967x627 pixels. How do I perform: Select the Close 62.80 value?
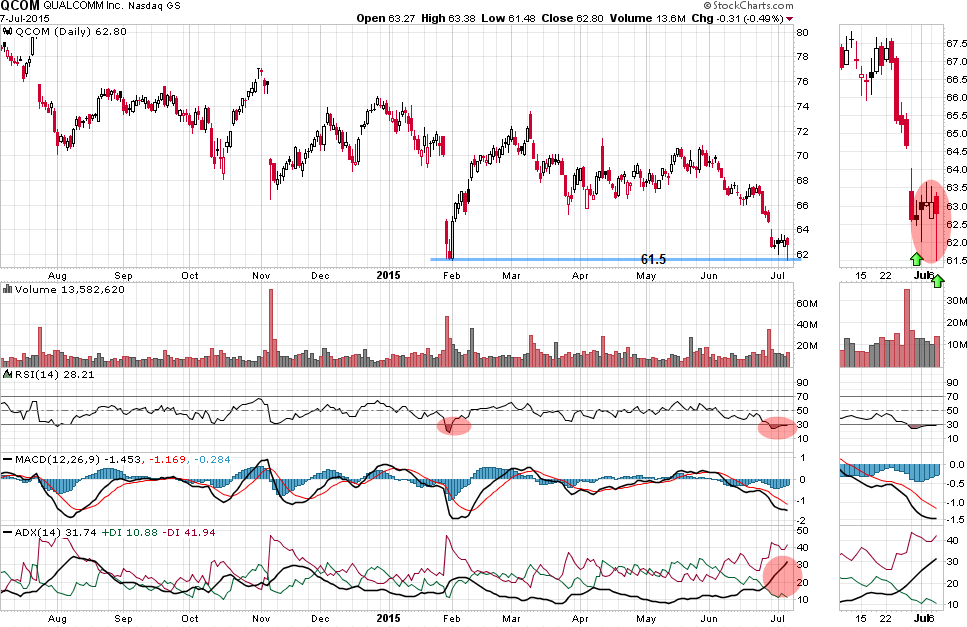(x=572, y=18)
